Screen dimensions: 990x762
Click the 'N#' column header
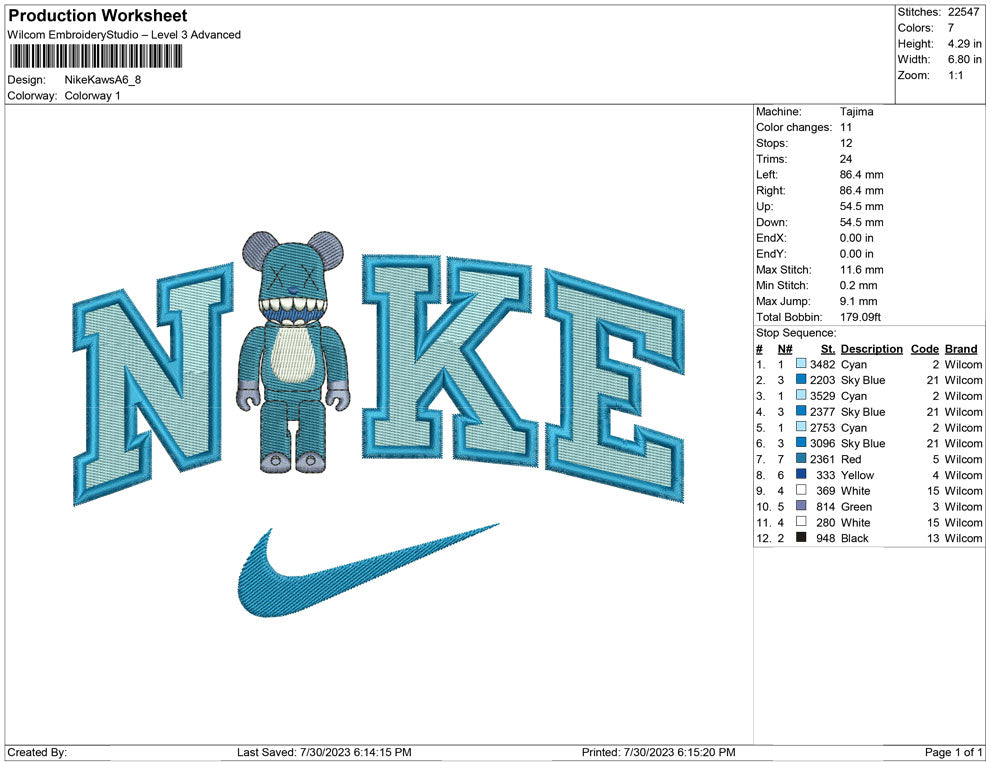(785, 348)
